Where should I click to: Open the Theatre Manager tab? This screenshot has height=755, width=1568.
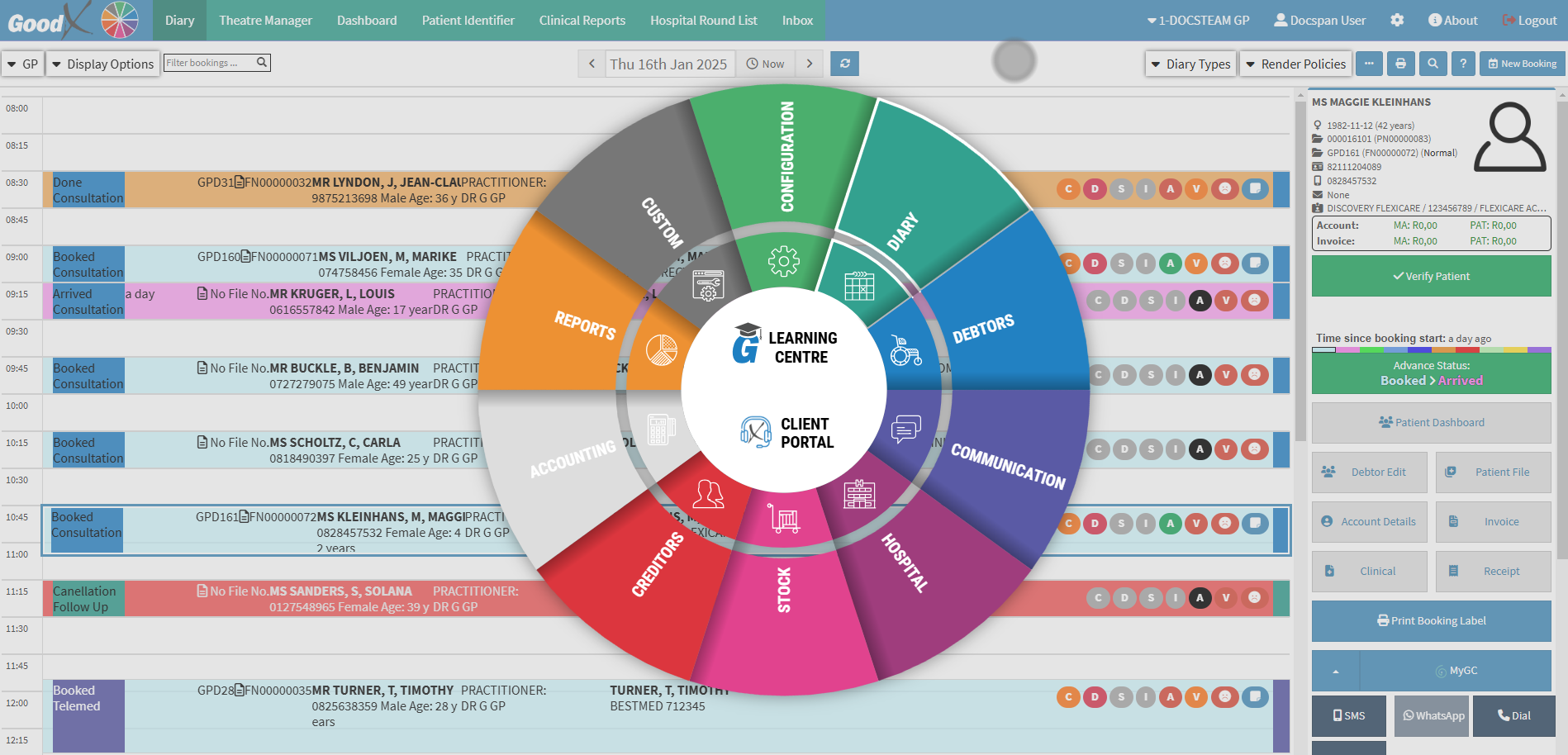(265, 20)
